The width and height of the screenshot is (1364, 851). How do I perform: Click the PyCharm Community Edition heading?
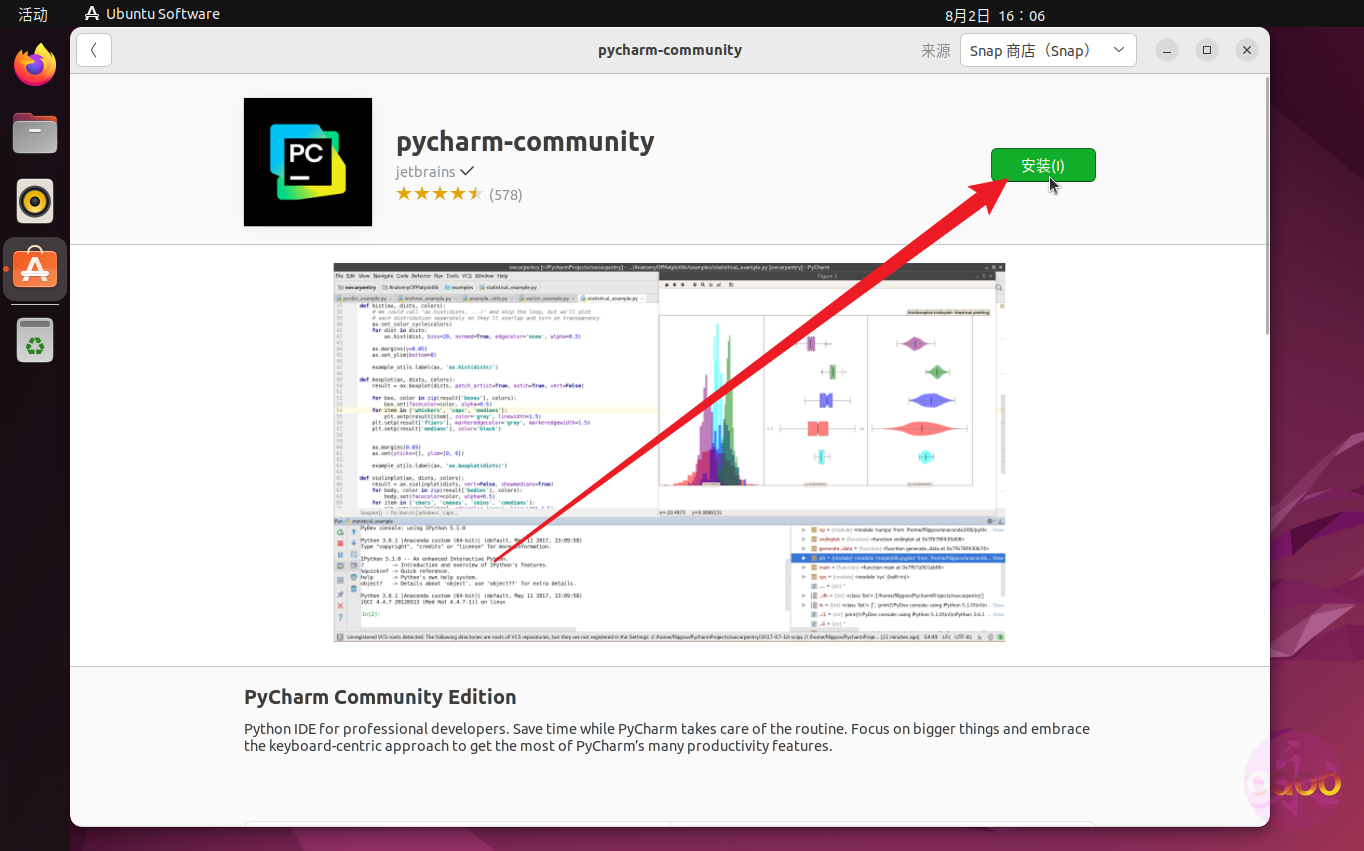click(380, 697)
